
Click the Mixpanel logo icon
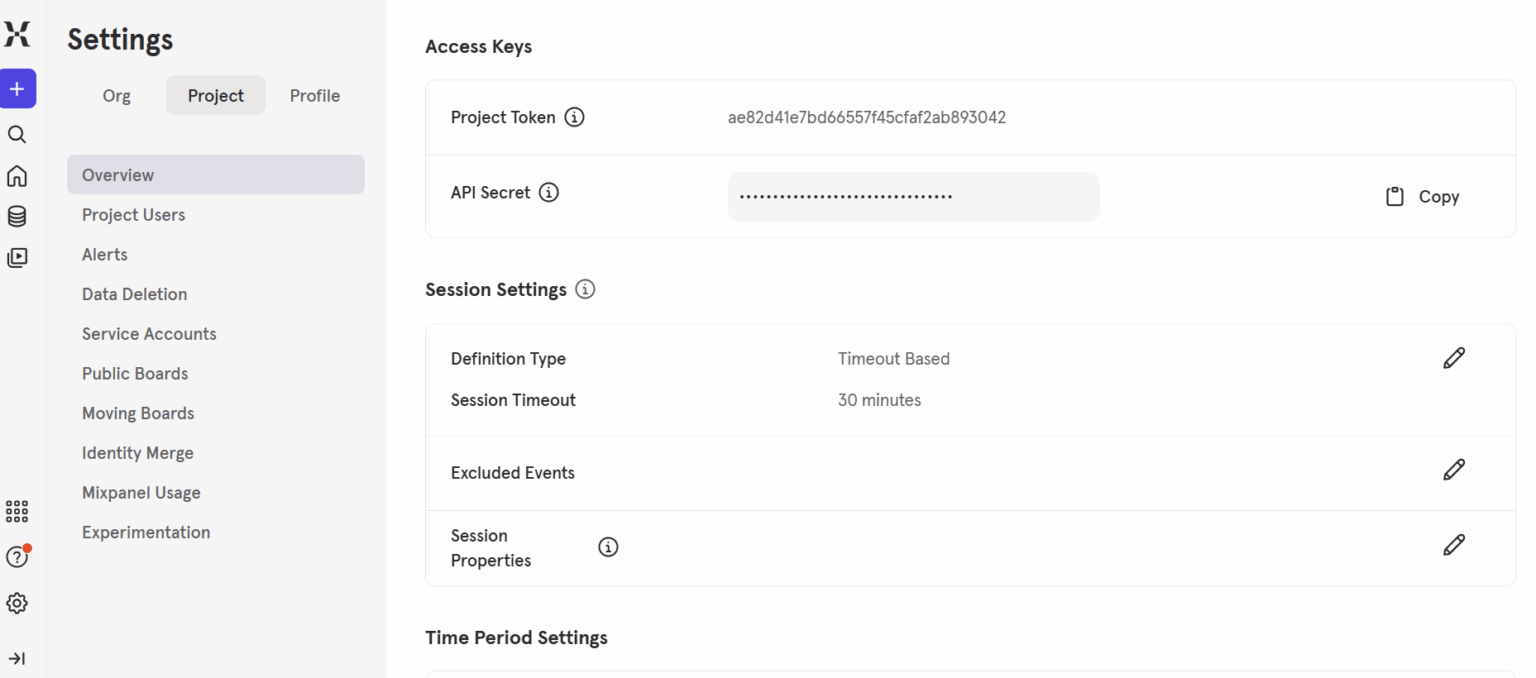tap(18, 33)
